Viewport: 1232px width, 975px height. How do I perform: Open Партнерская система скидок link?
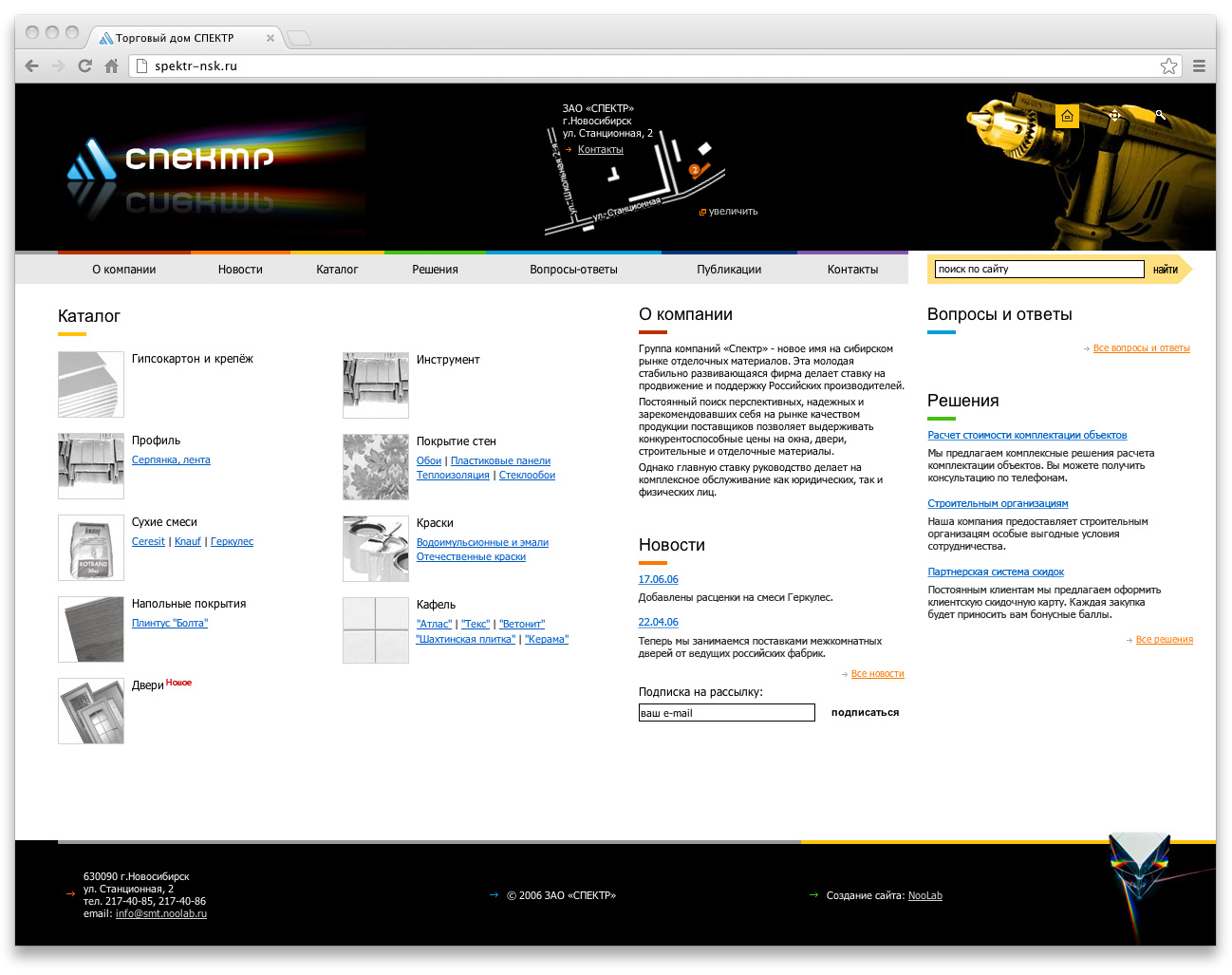pyautogui.click(x=996, y=572)
